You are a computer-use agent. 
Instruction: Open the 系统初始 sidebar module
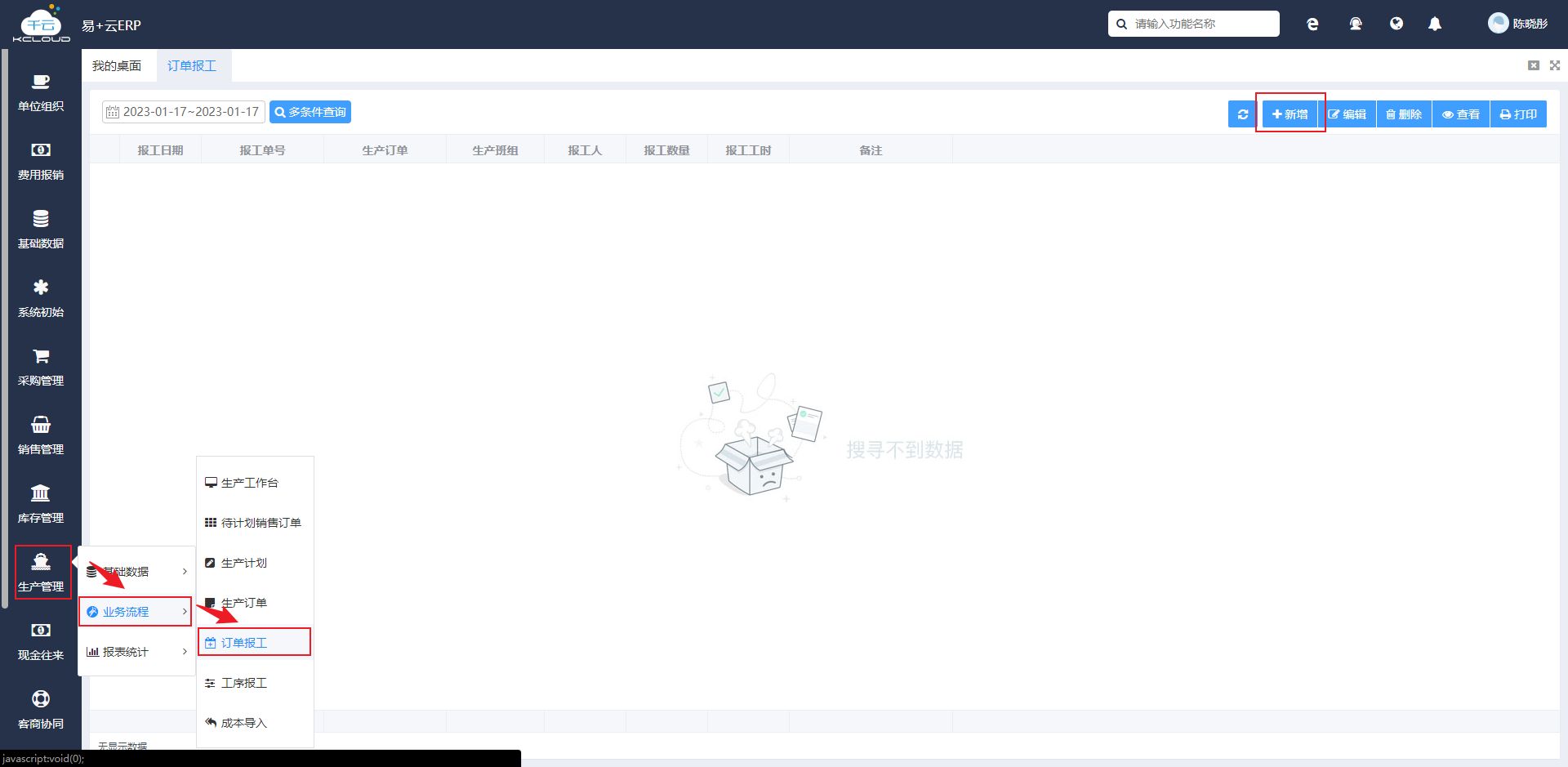41,299
